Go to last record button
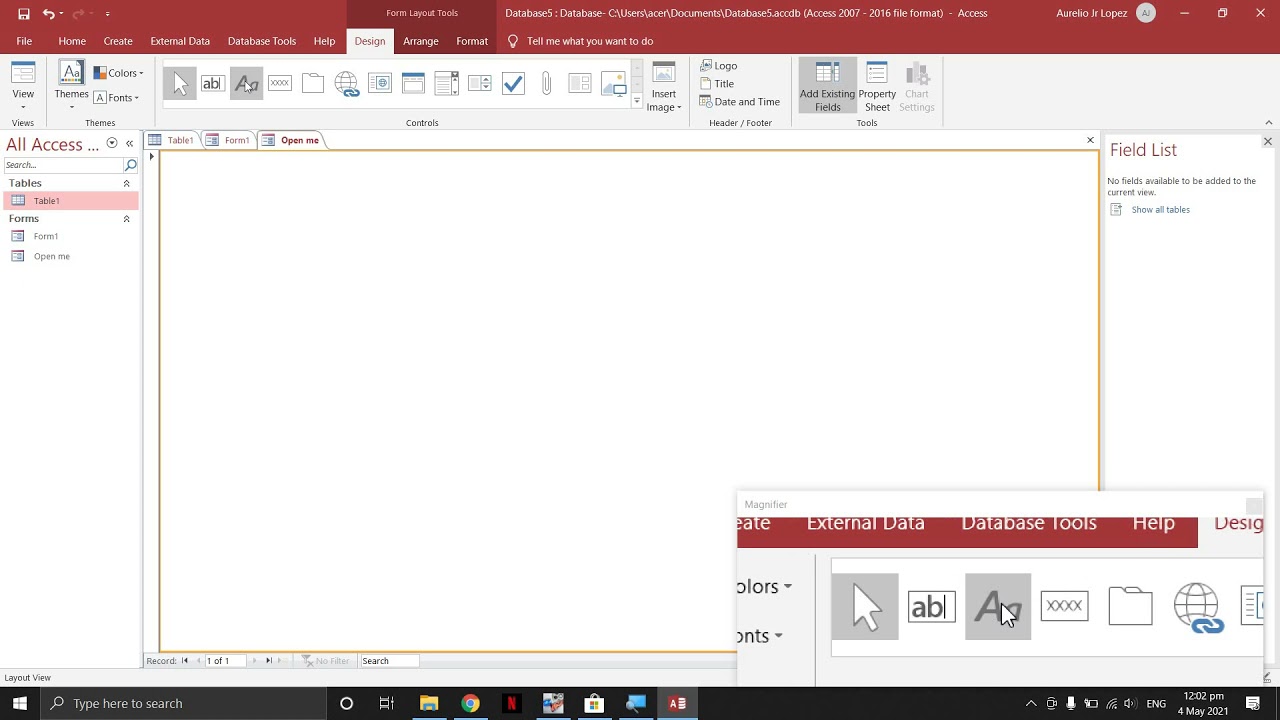Screen dimensions: 1280x720 [268, 661]
